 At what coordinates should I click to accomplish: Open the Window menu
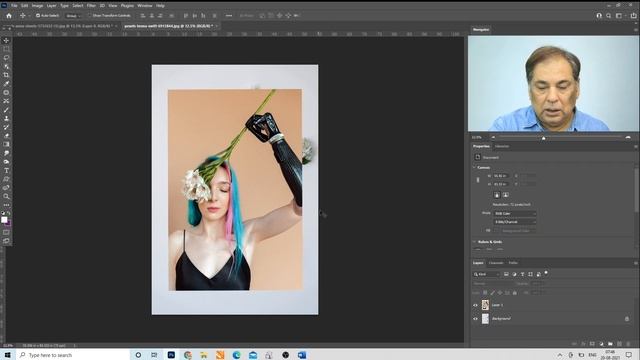tap(144, 6)
